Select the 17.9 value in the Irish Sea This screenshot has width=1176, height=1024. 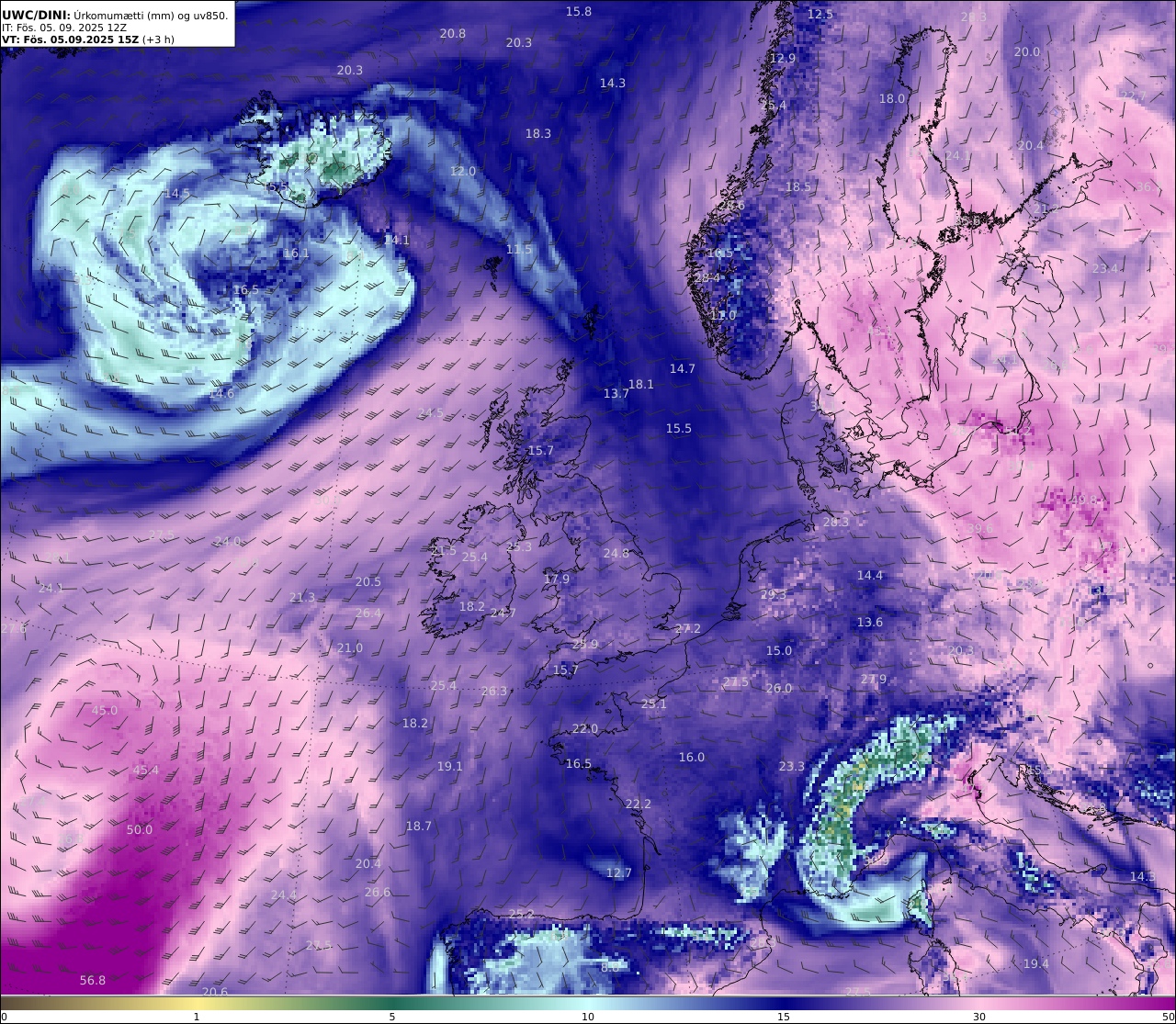(557, 580)
